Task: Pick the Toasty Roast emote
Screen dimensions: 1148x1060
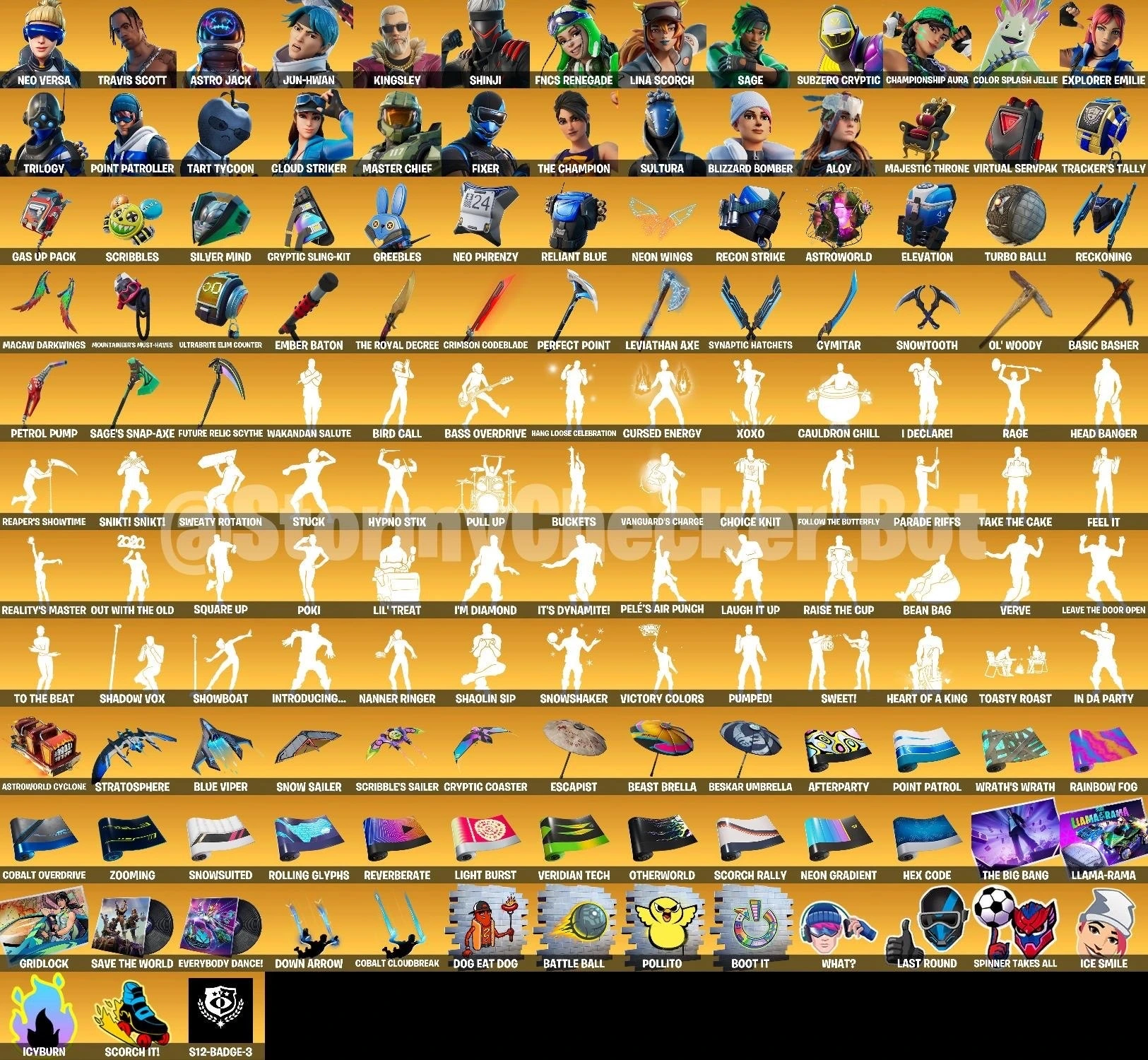Action: point(1015,662)
